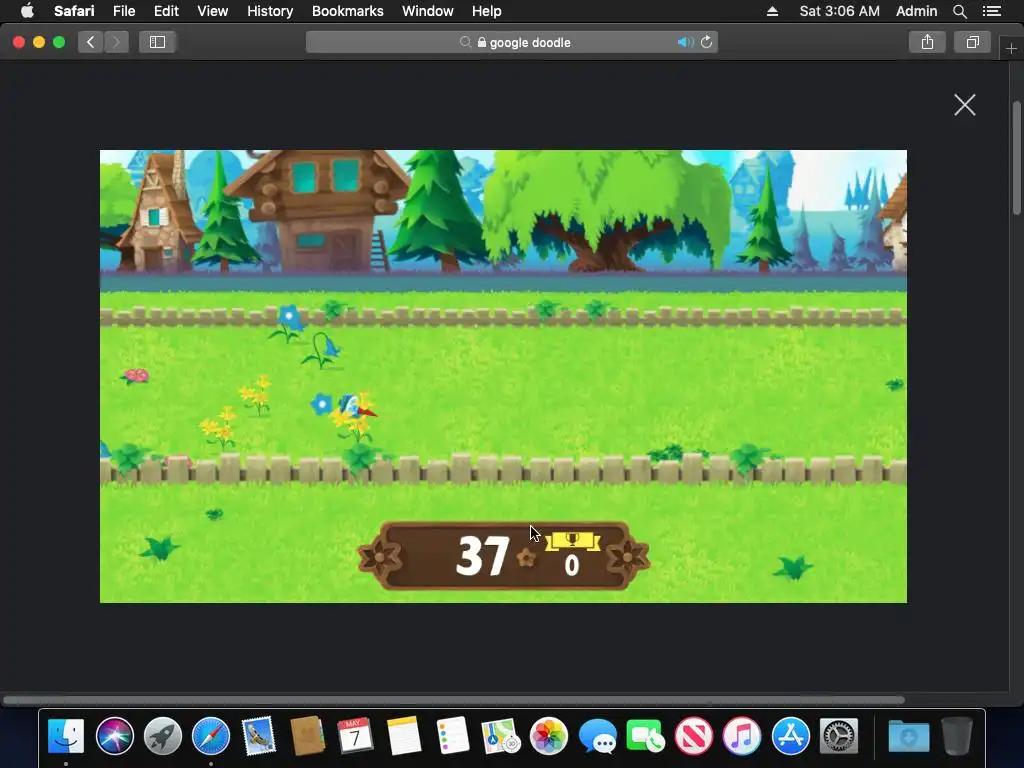This screenshot has width=1024, height=768.
Task: Go back to the previous page
Action: 91,42
